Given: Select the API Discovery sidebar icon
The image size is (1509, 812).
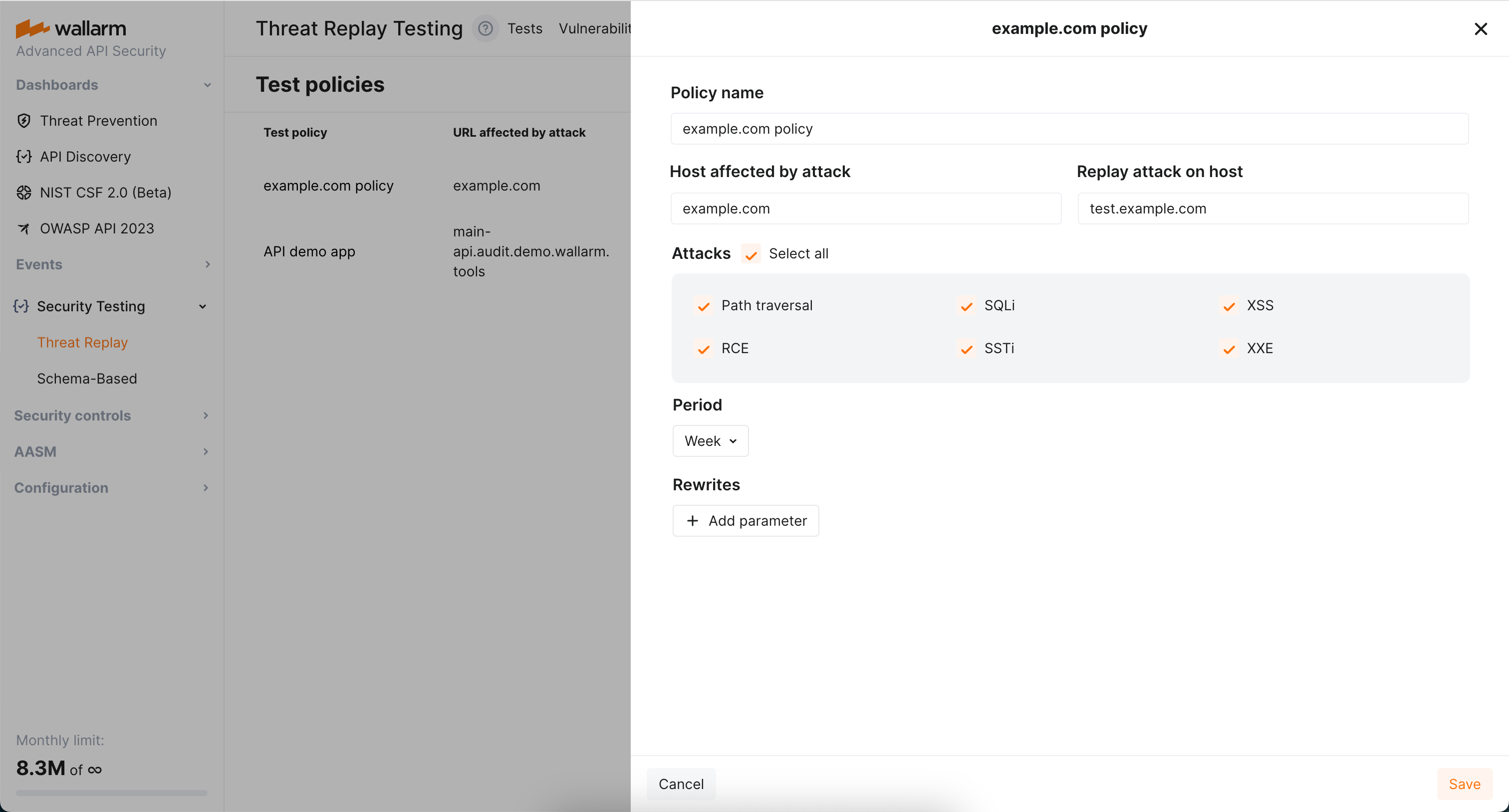Looking at the screenshot, I should pos(23,157).
